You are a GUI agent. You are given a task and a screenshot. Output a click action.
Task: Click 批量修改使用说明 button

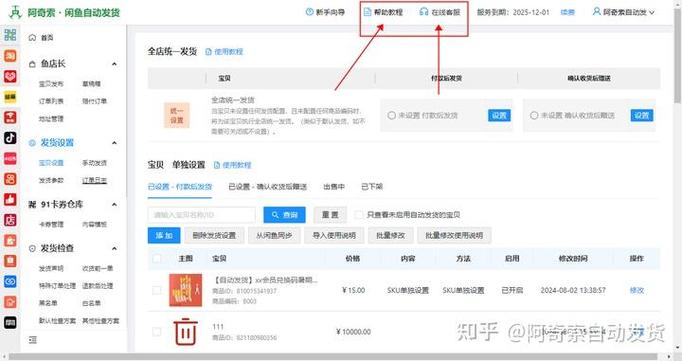click(x=454, y=235)
